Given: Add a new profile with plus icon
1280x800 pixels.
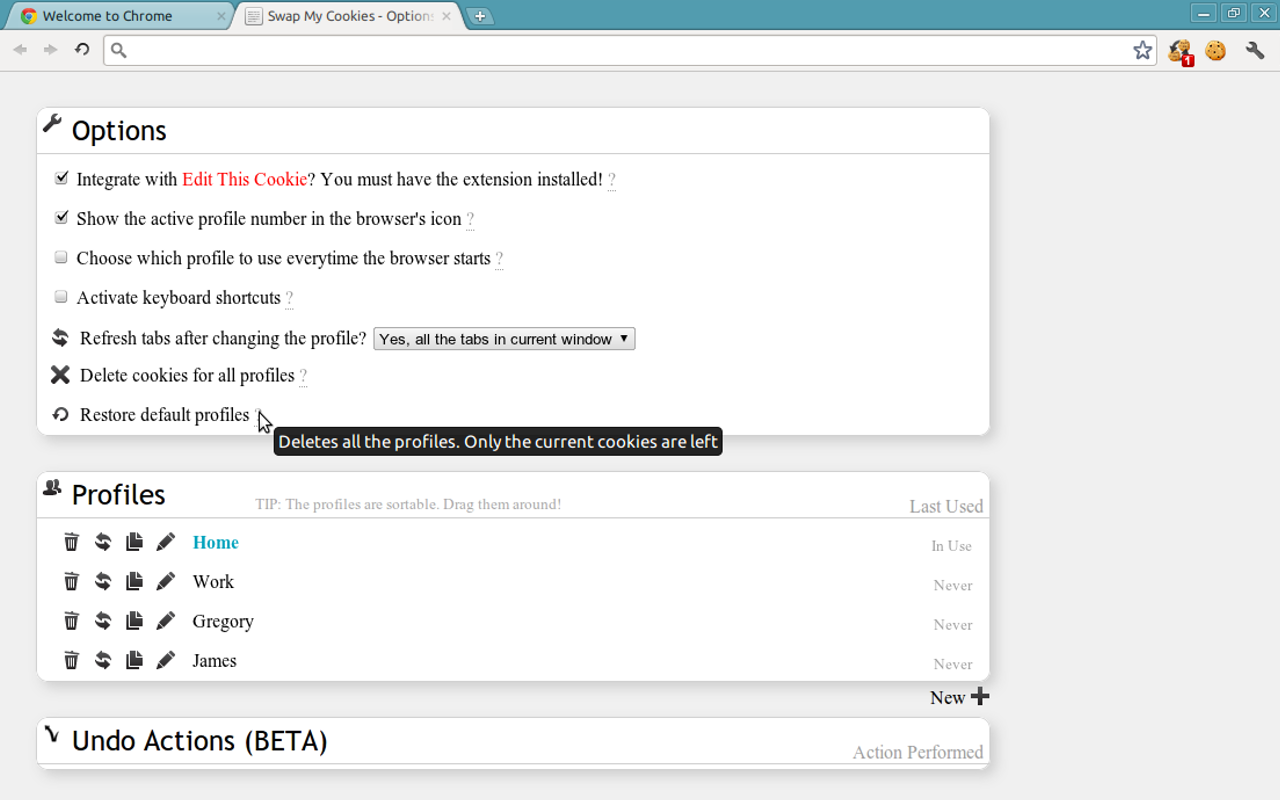Looking at the screenshot, I should [980, 697].
